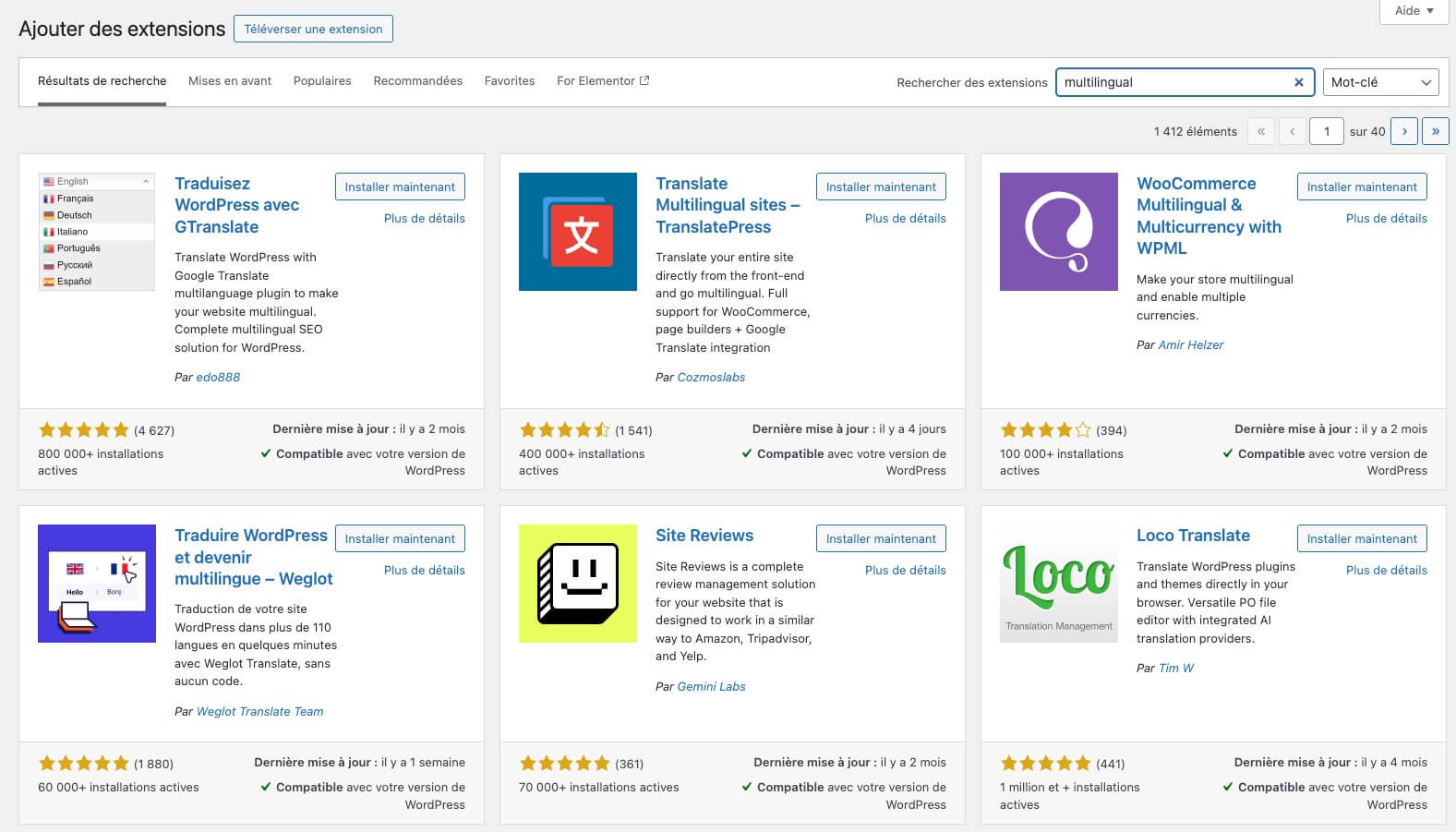Click the TranslatePress plugin icon
This screenshot has height=832, width=1456.
[578, 232]
